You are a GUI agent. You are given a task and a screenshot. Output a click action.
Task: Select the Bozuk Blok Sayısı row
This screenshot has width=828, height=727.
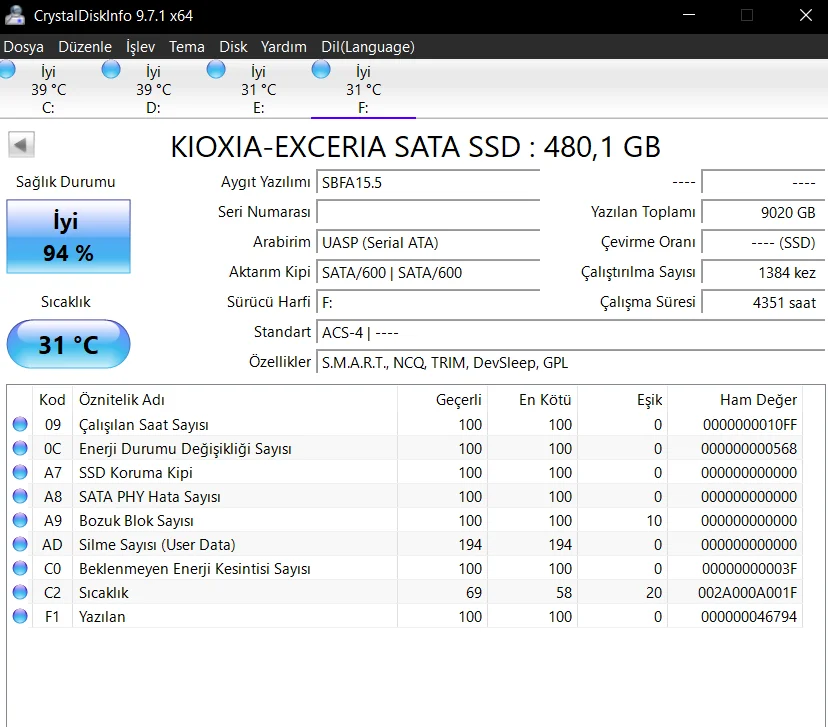[x=405, y=521]
